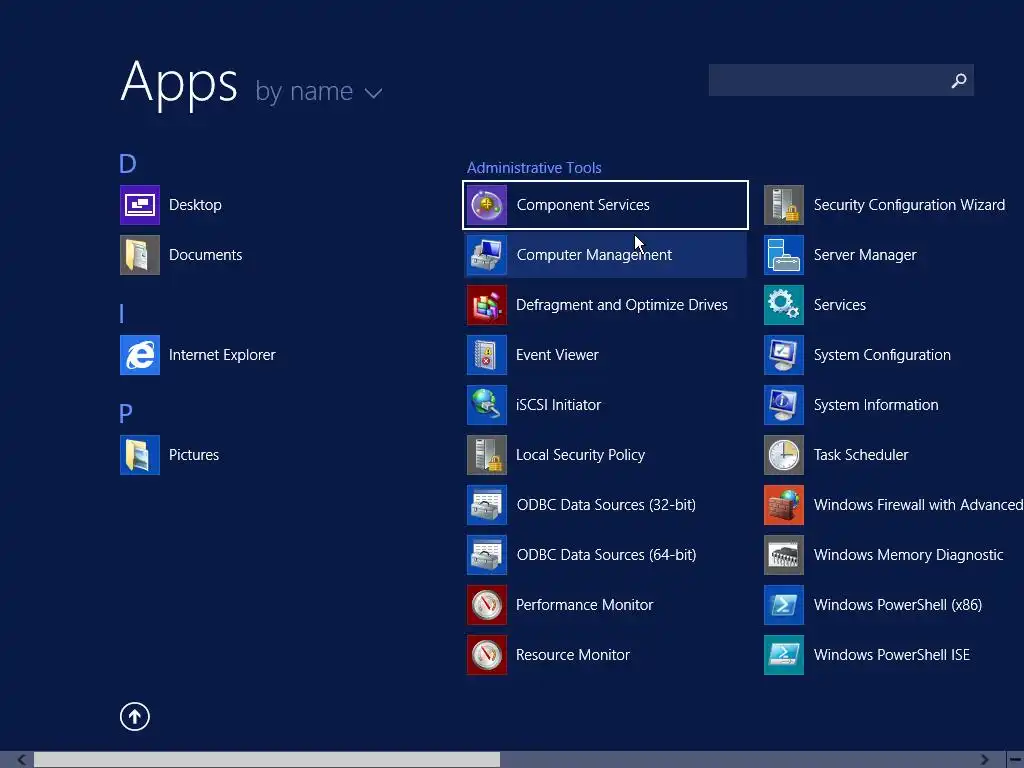This screenshot has width=1024, height=768.
Task: Launch Server Manager icon
Action: [x=784, y=255]
